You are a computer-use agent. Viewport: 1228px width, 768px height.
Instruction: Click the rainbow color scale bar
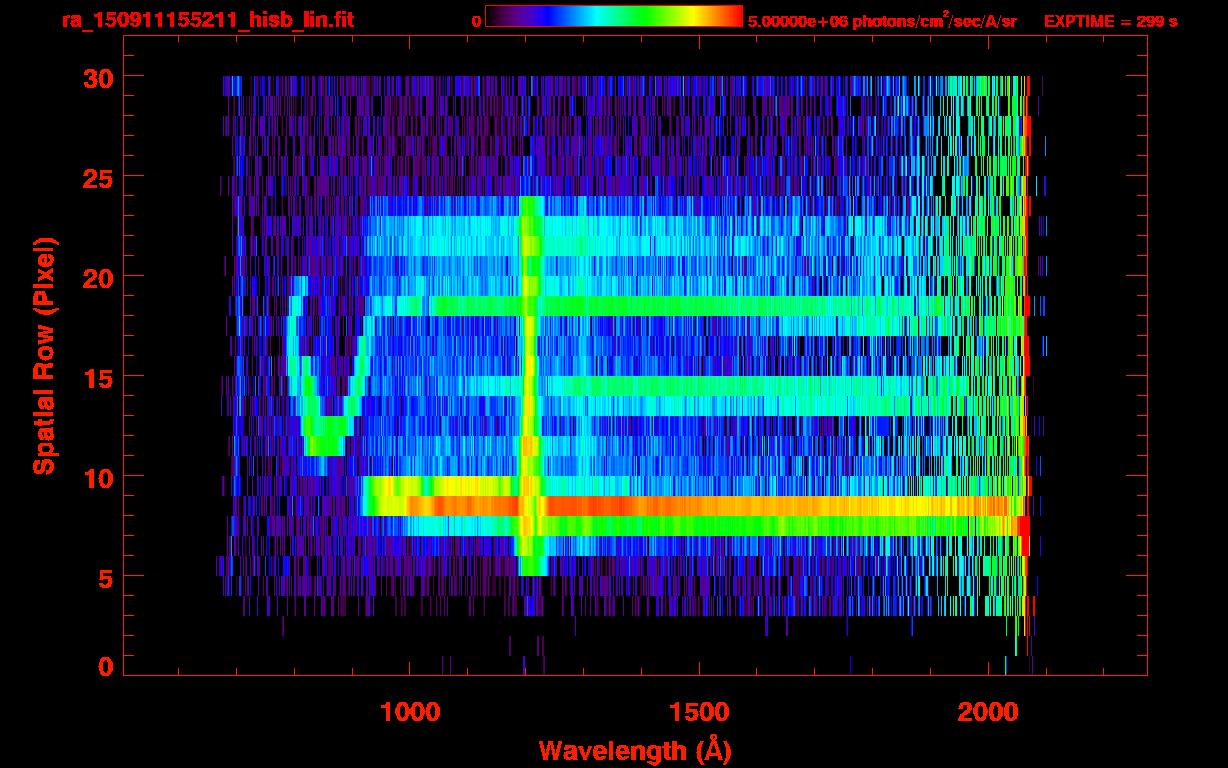click(x=614, y=17)
